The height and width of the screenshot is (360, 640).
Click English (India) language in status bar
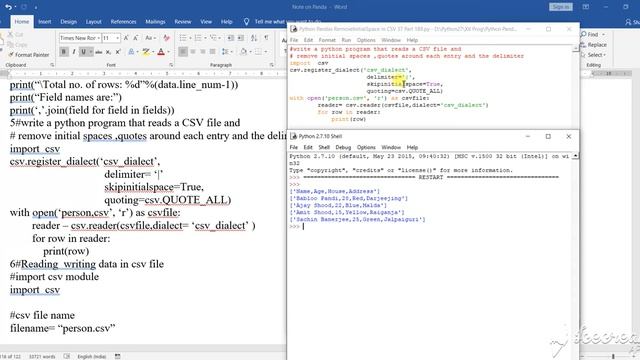92,356
